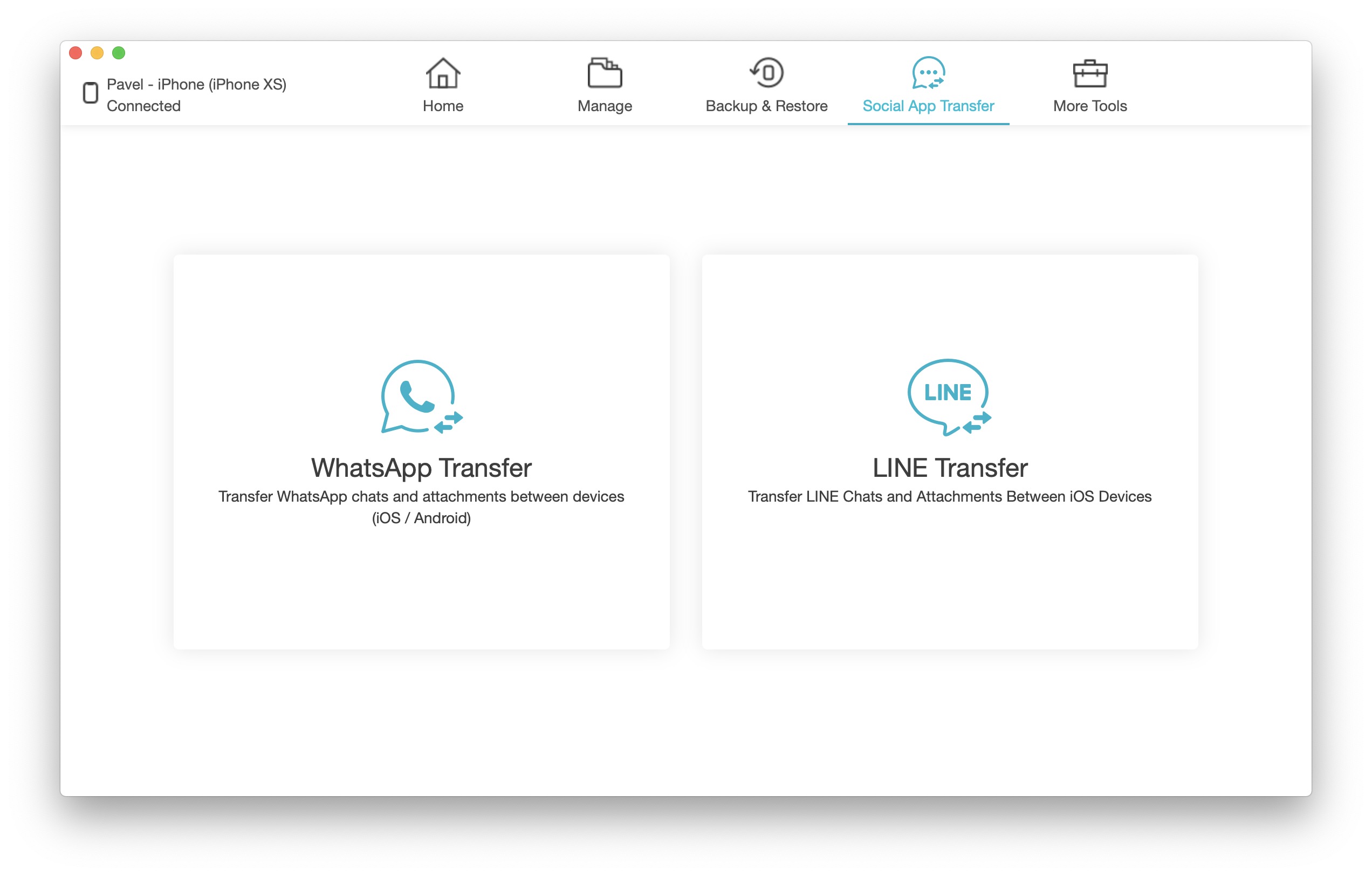Click the Manage folder icon

pyautogui.click(x=605, y=73)
